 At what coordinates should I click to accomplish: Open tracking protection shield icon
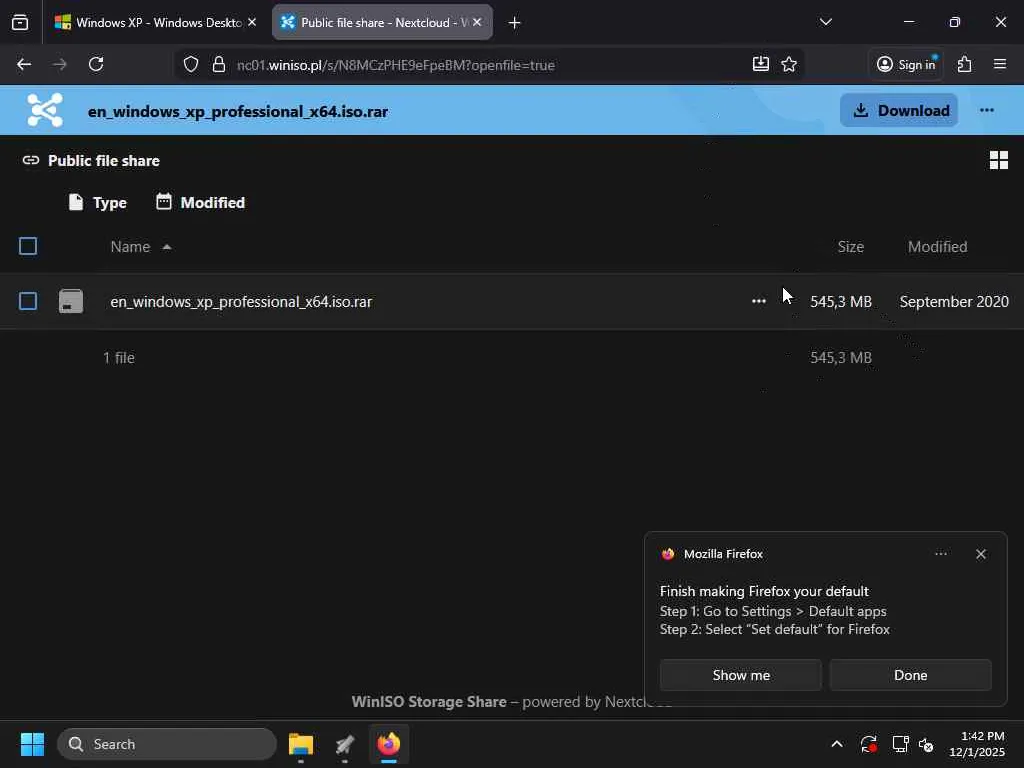pos(191,65)
